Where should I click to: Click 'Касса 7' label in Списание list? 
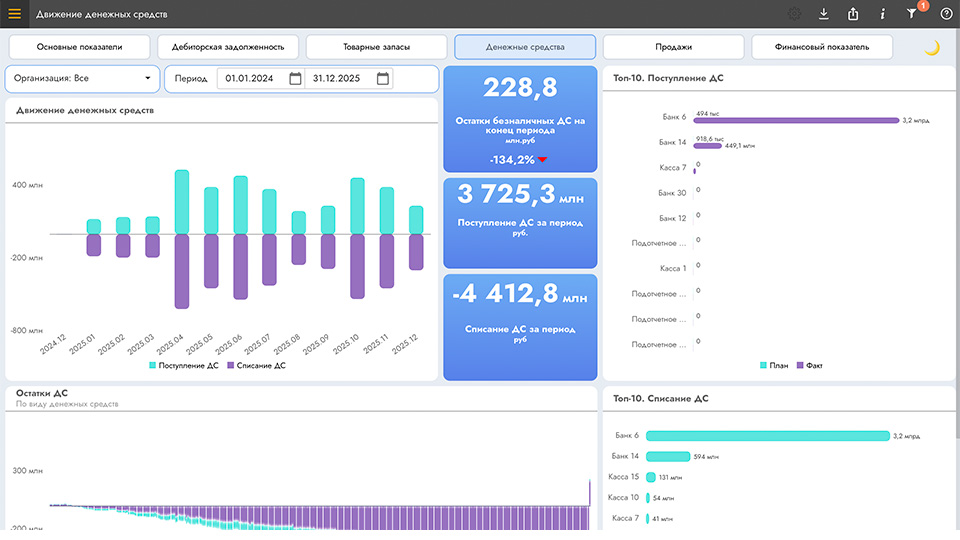pyautogui.click(x=625, y=519)
